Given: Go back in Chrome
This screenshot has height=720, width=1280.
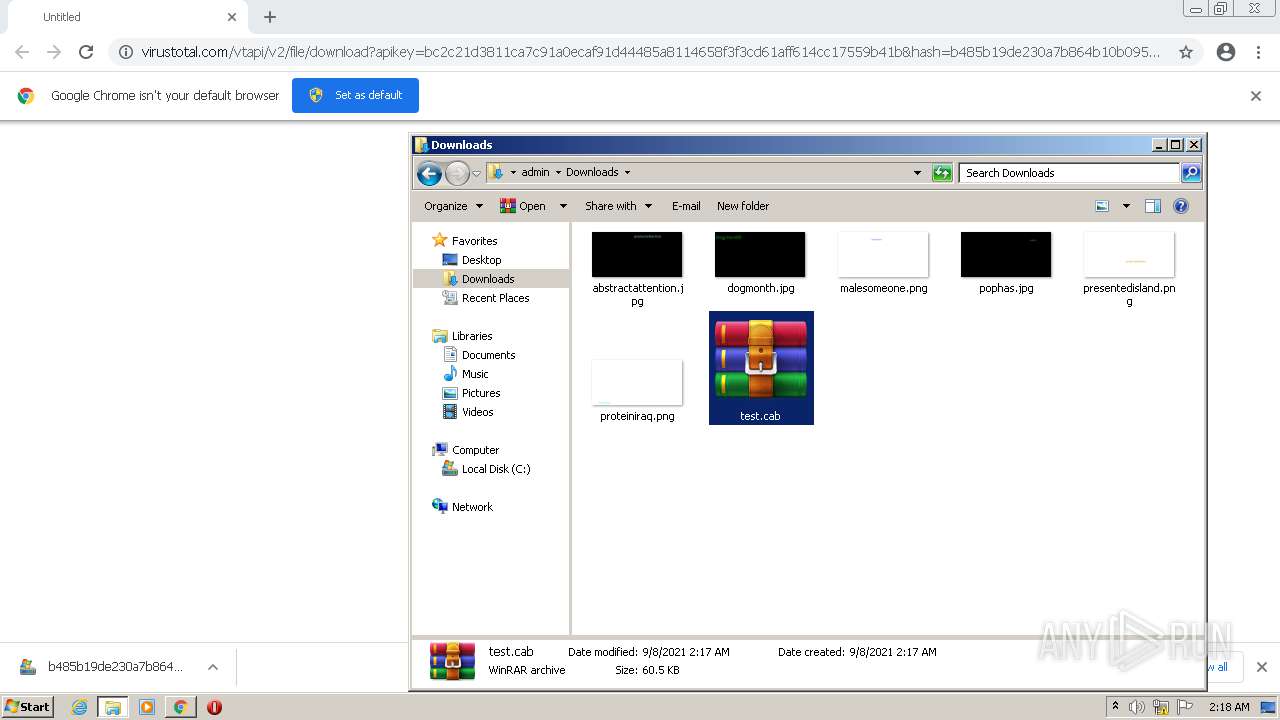Looking at the screenshot, I should coord(22,52).
